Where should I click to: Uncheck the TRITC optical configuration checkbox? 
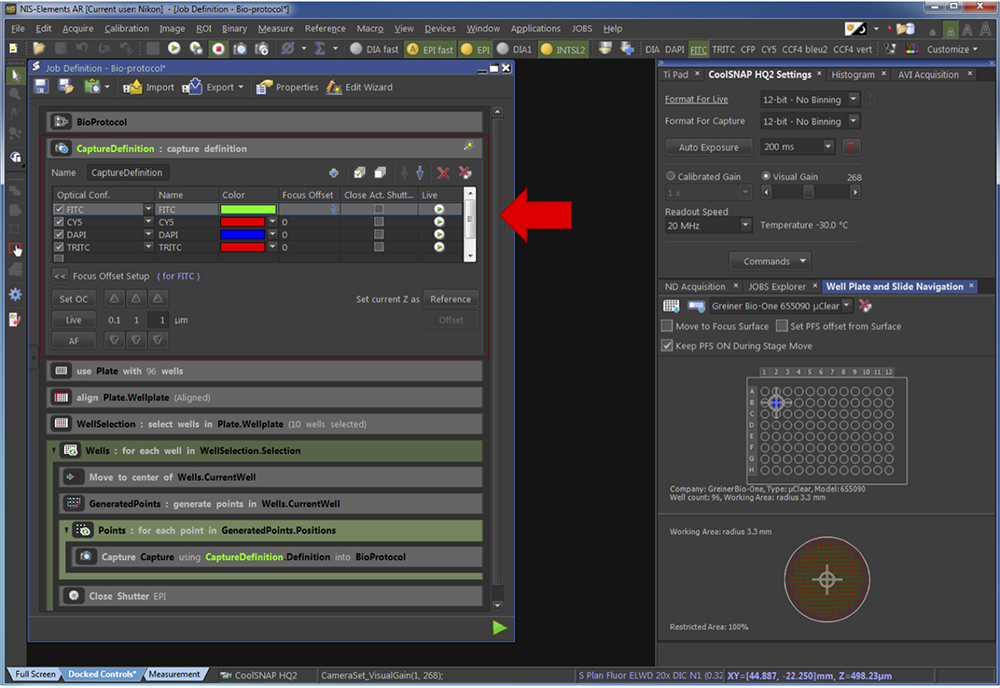[59, 247]
